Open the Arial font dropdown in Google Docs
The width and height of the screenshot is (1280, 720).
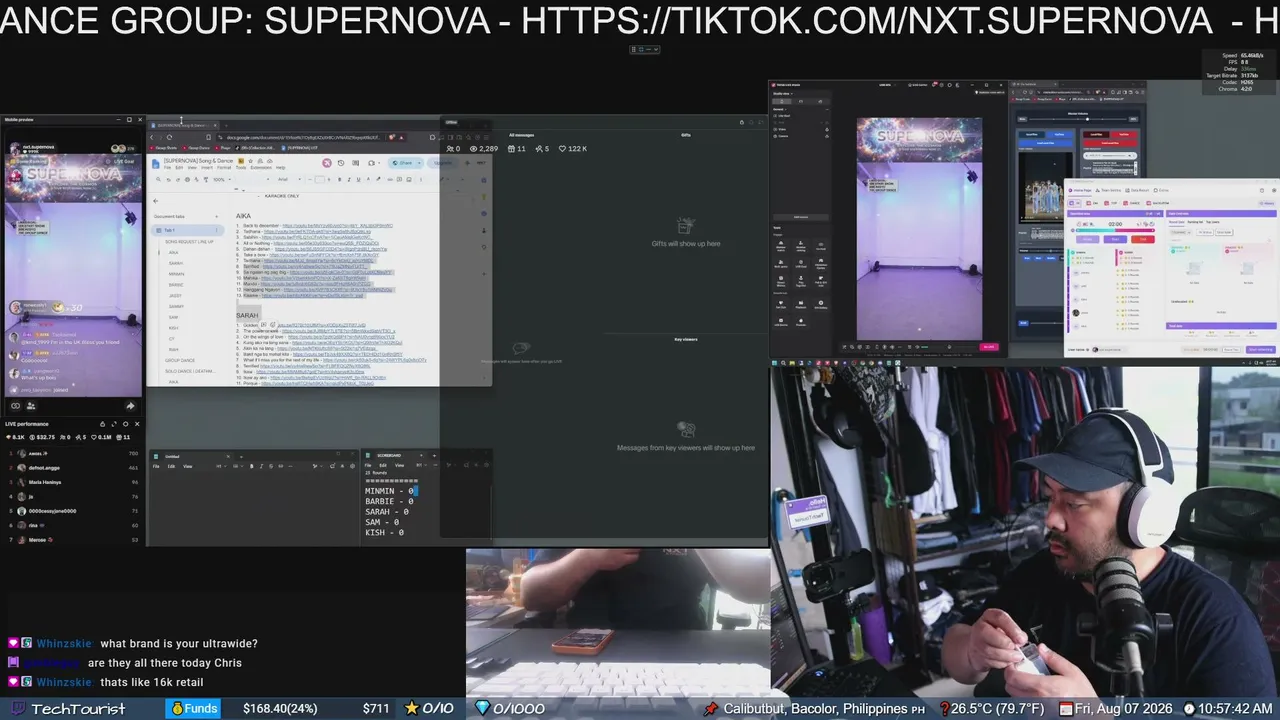287,180
